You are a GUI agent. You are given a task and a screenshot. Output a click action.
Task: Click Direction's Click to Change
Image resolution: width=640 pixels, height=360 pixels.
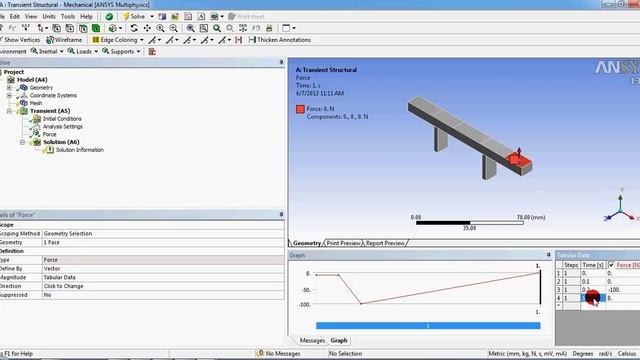coord(163,286)
